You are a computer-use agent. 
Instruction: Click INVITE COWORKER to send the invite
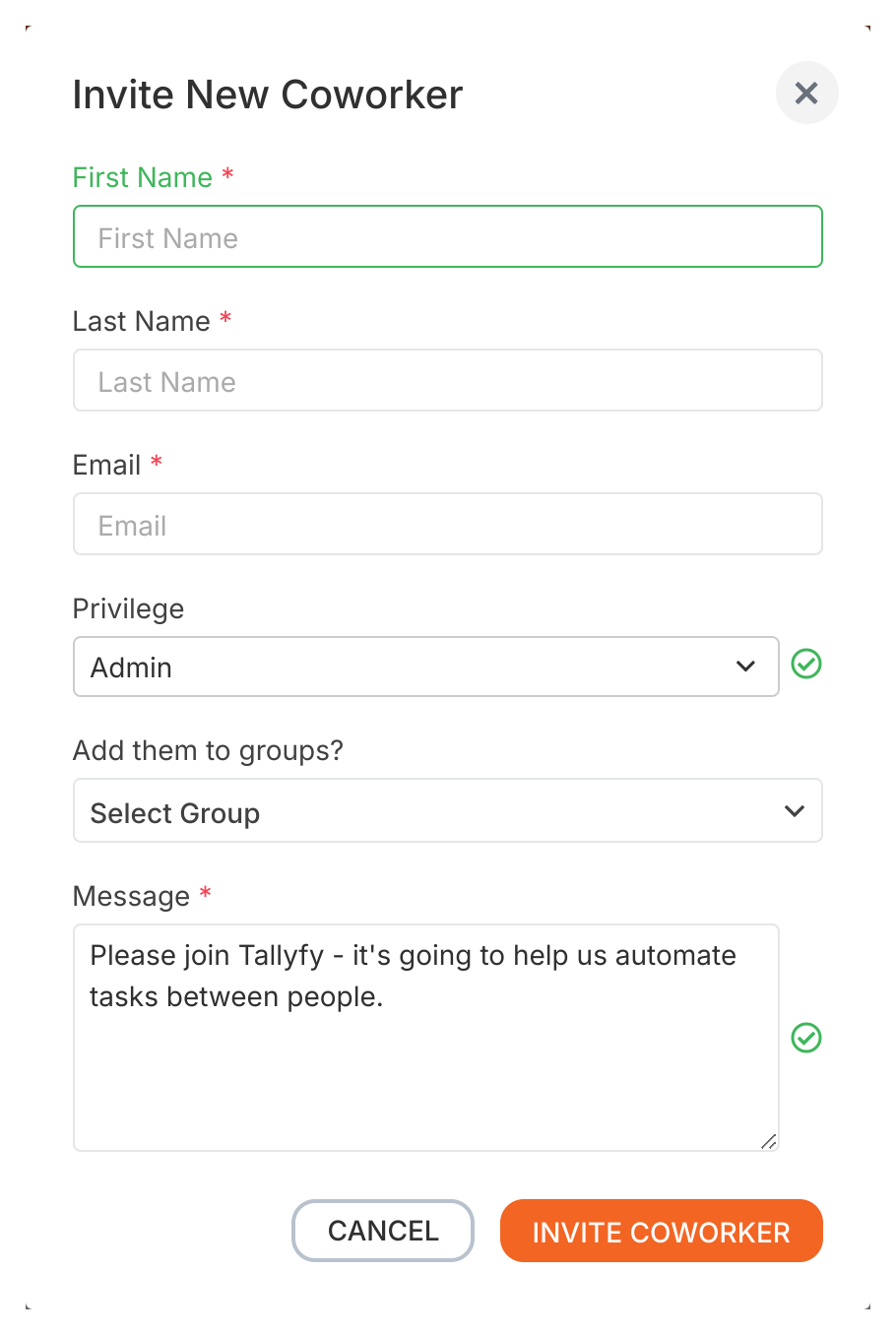pyautogui.click(x=661, y=1231)
